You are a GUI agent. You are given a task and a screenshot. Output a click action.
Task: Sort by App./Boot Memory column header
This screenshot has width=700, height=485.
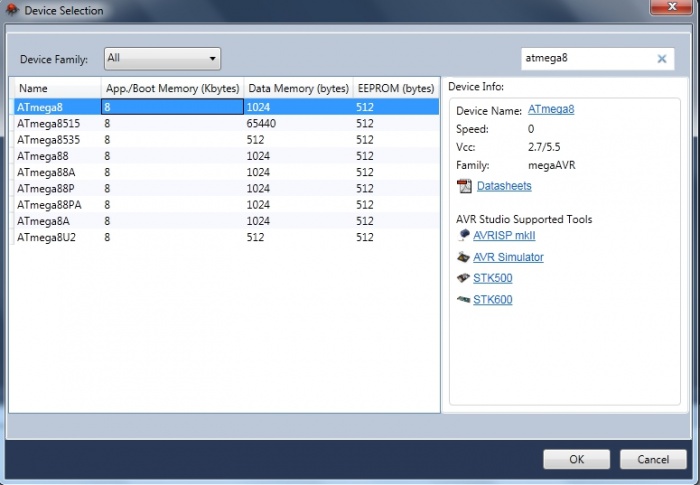click(172, 88)
